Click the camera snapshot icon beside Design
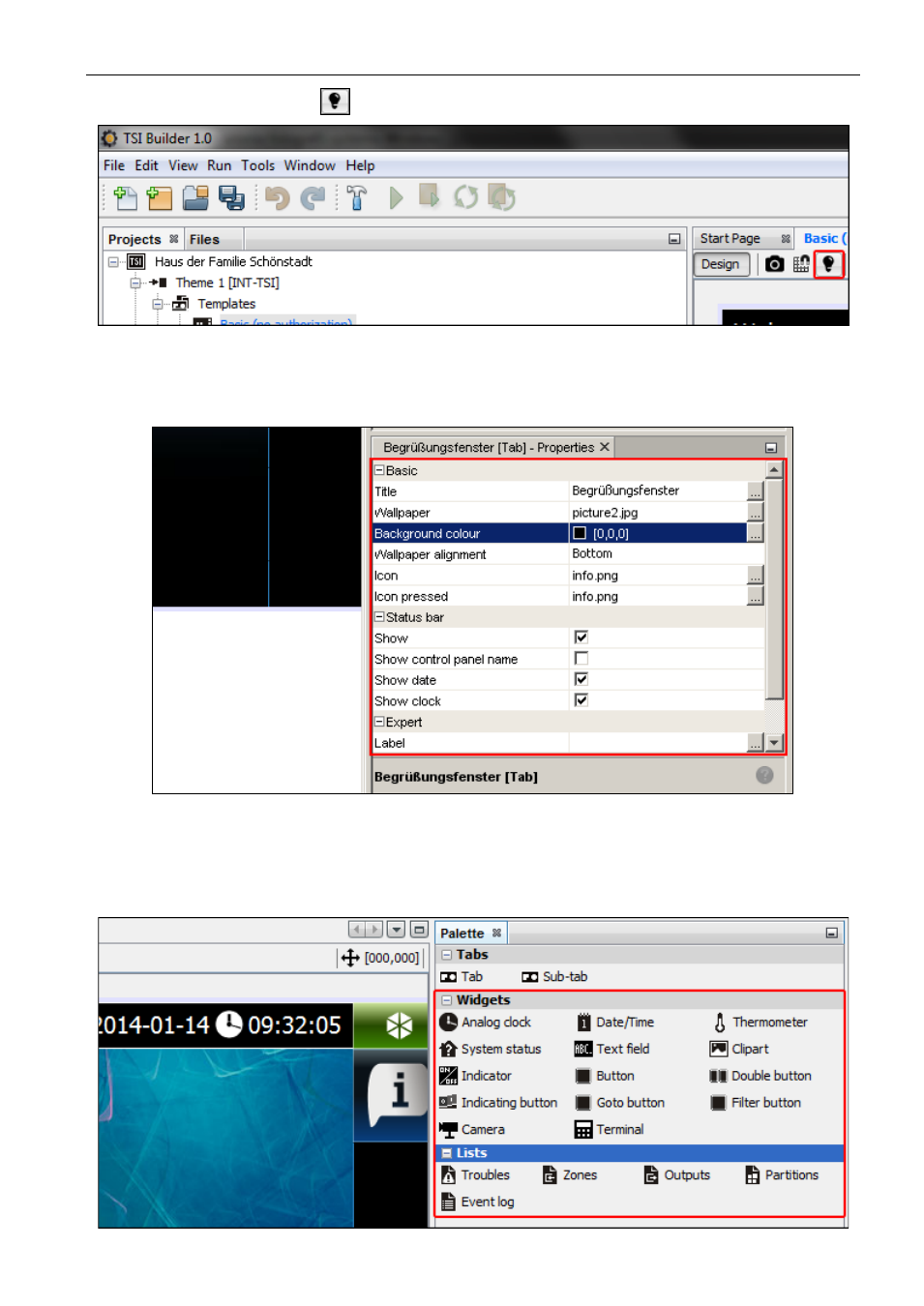Viewport: 924px width, 1306px height. (774, 264)
